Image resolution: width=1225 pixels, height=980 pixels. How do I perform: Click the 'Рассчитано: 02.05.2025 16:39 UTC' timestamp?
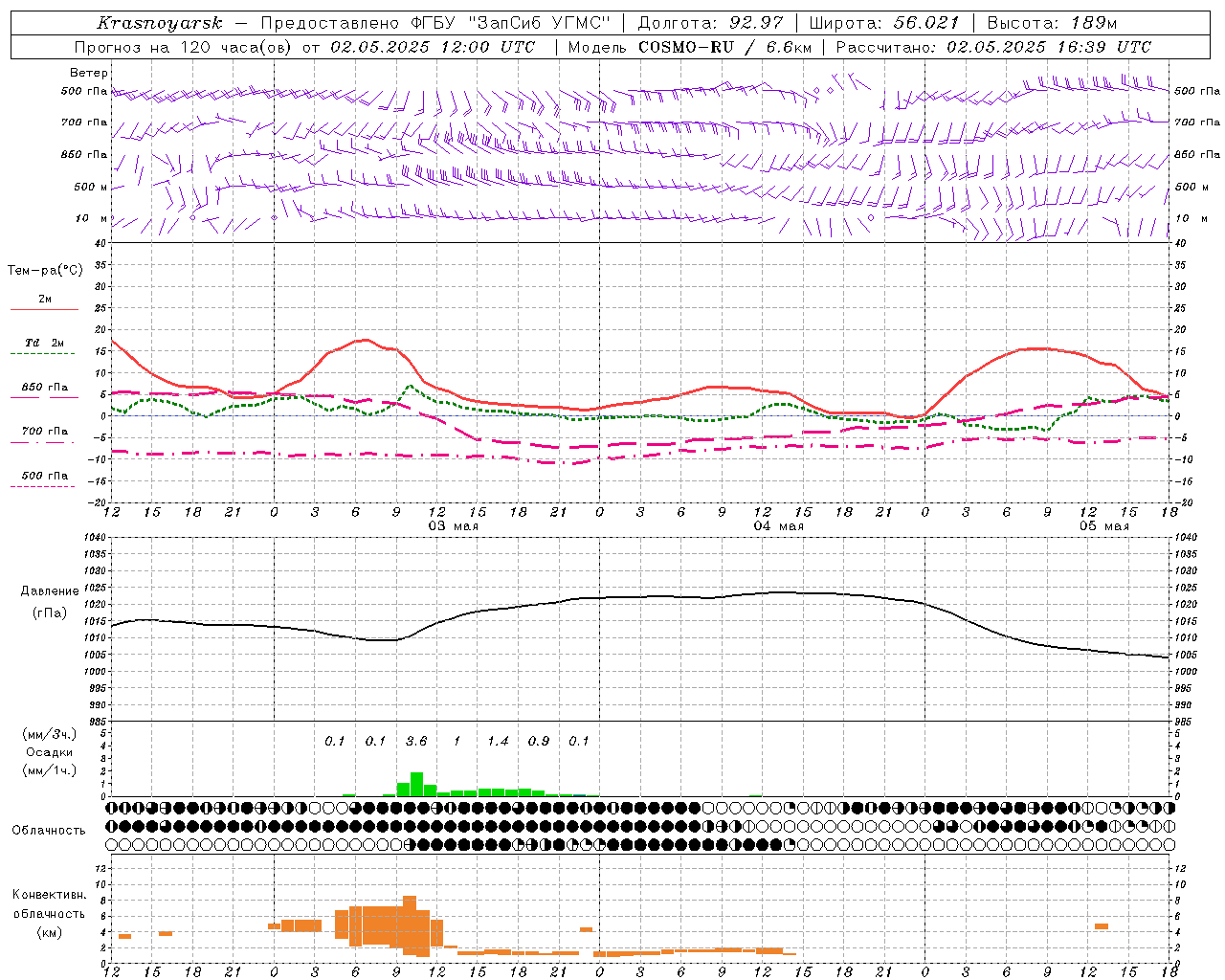coord(993,47)
